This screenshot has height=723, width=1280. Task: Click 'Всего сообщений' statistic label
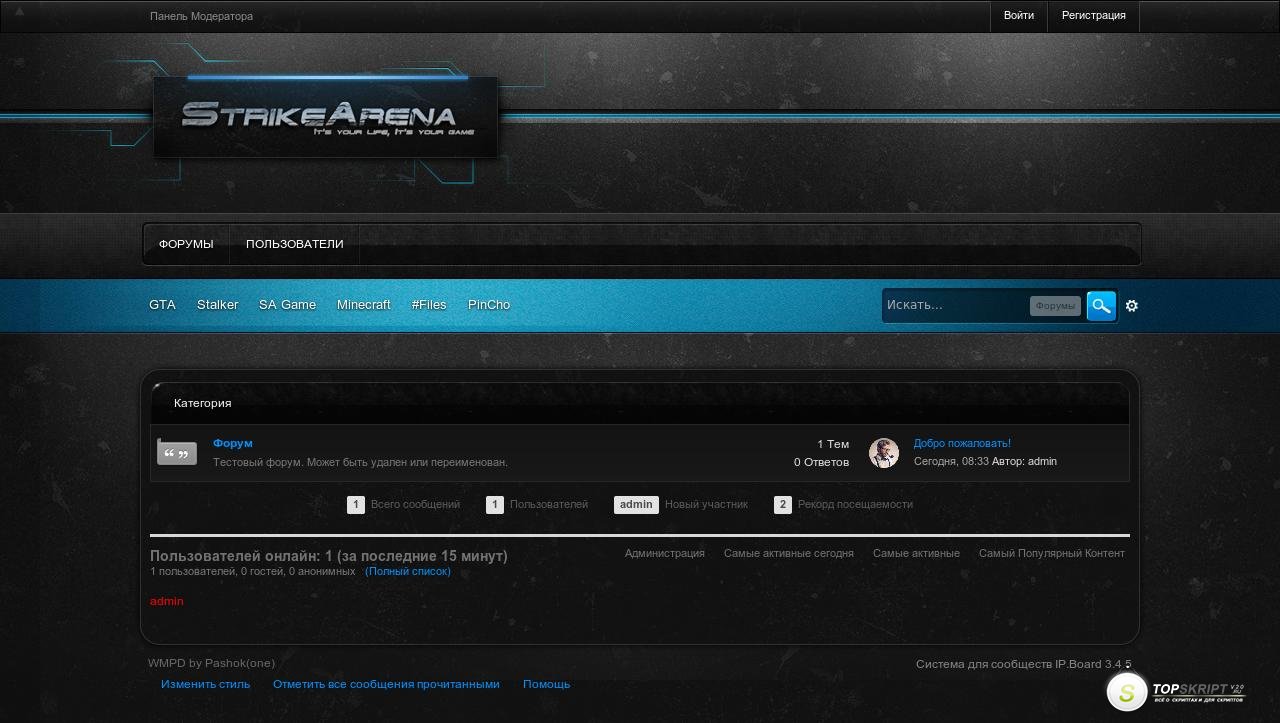[x=415, y=505]
